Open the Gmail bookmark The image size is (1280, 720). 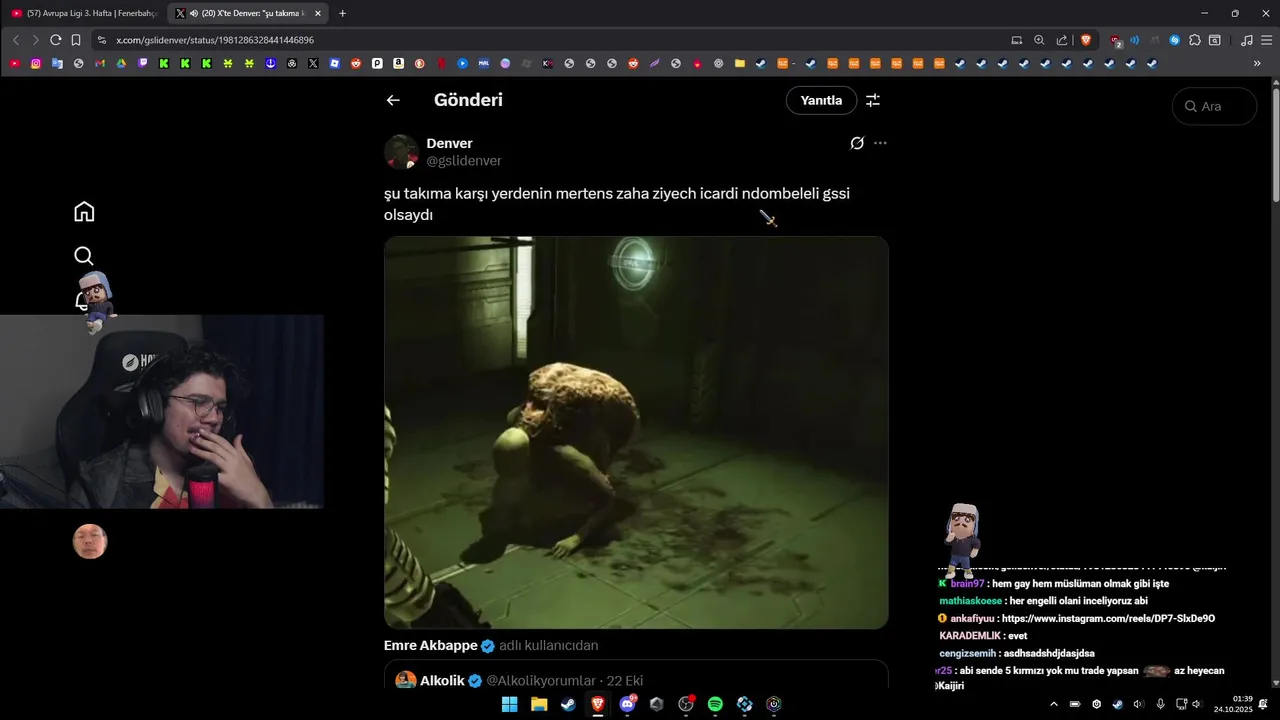100,63
